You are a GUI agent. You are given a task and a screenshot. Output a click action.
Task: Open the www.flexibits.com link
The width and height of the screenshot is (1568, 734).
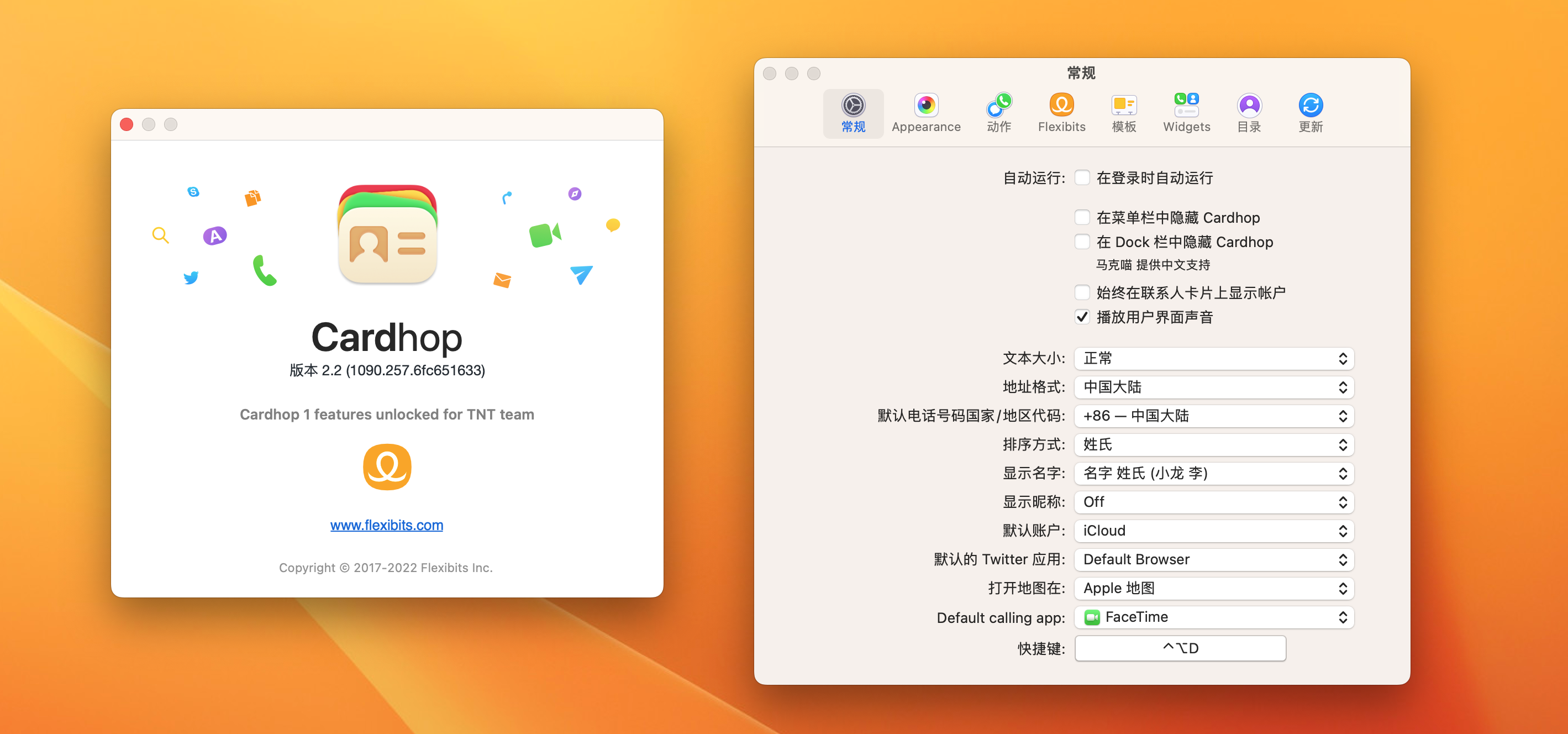387,525
